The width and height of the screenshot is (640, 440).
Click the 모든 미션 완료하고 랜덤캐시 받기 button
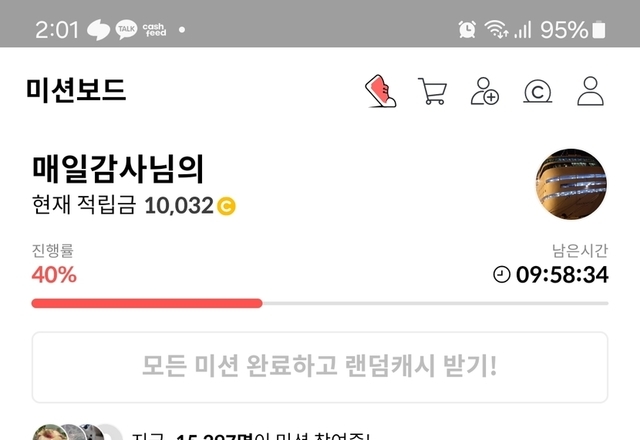point(320,367)
